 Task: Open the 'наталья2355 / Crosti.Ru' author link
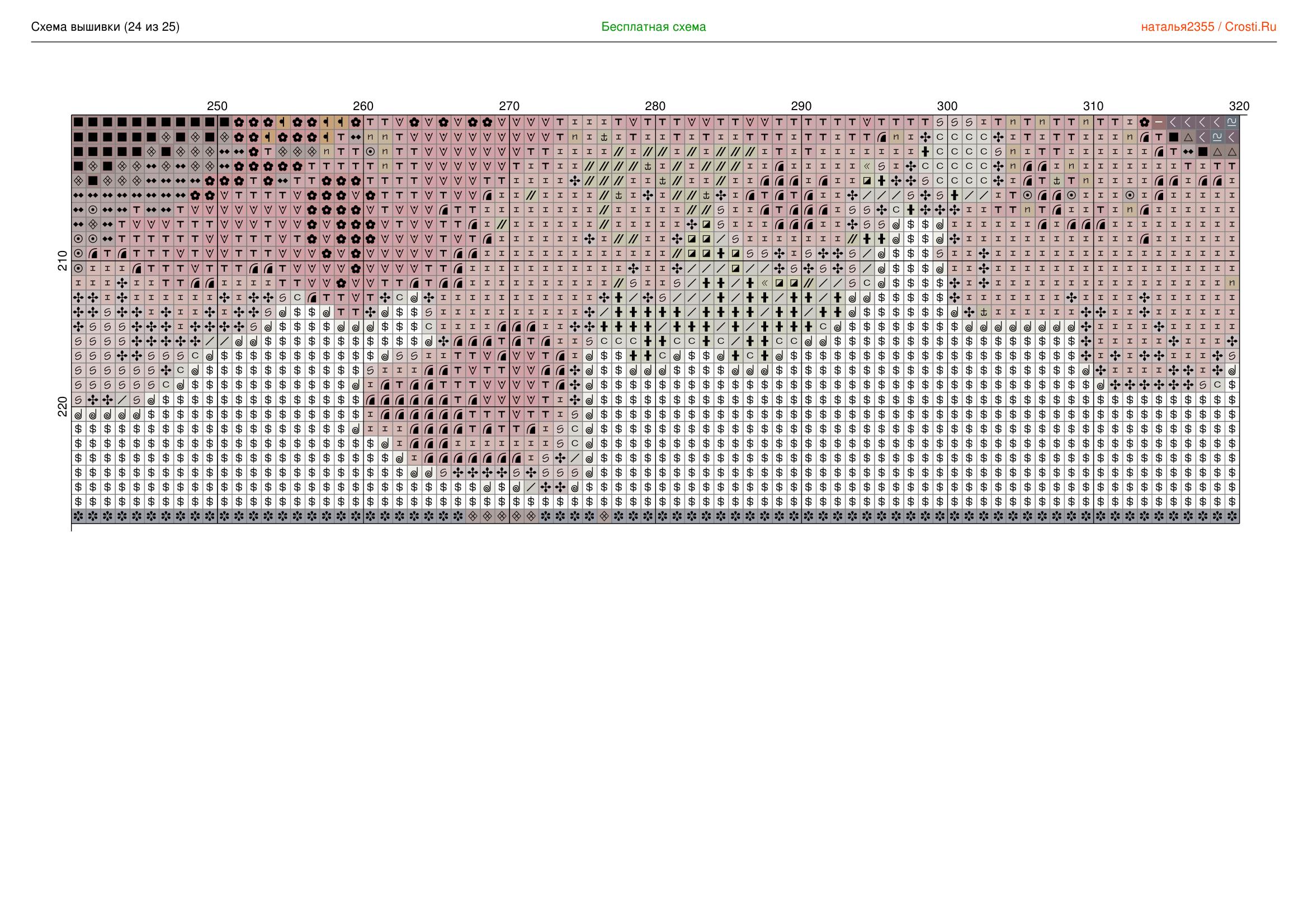(x=1208, y=27)
